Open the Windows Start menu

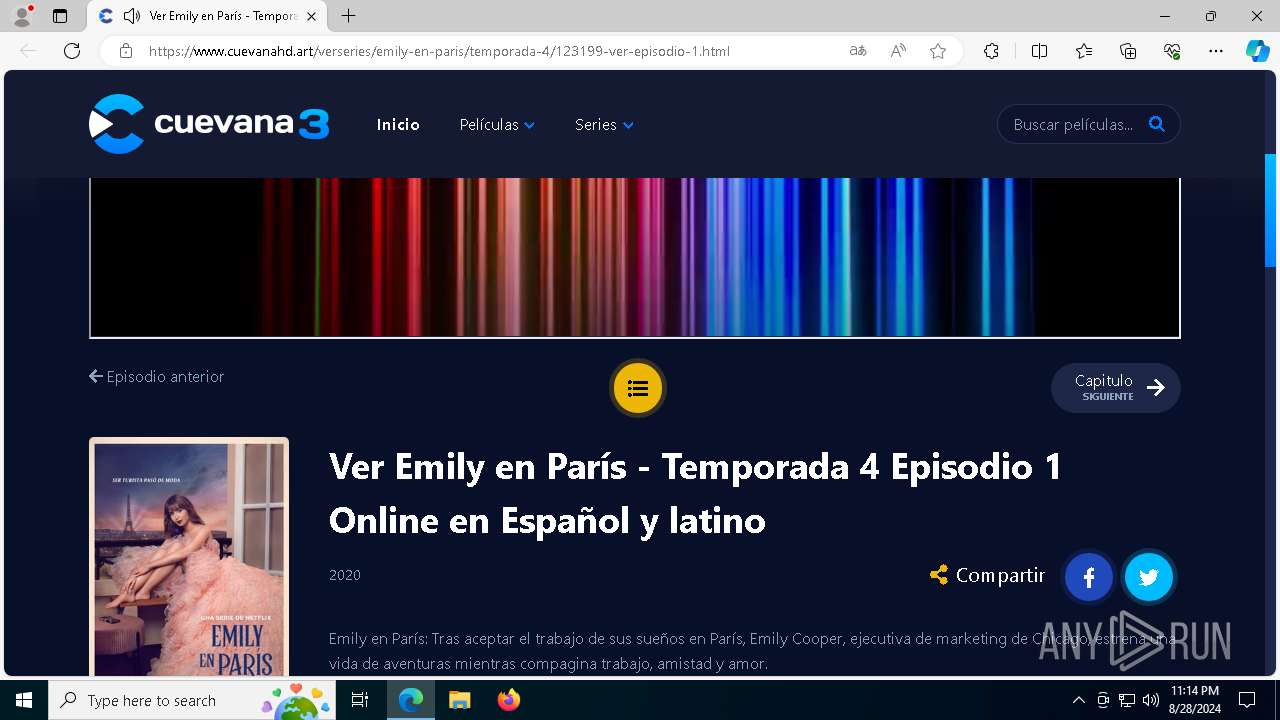click(x=24, y=700)
